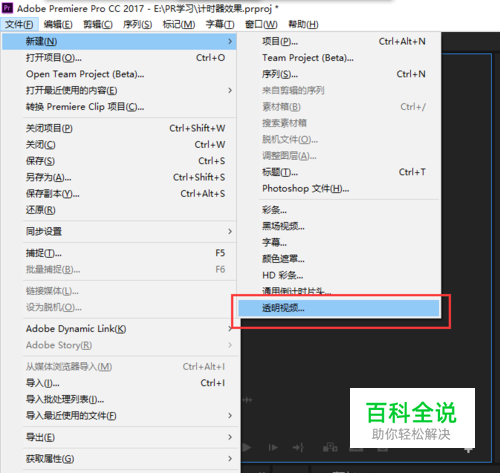Choose 导入批处理列表(I)... menu item
Image resolution: width=500 pixels, height=473 pixels.
pos(119,399)
